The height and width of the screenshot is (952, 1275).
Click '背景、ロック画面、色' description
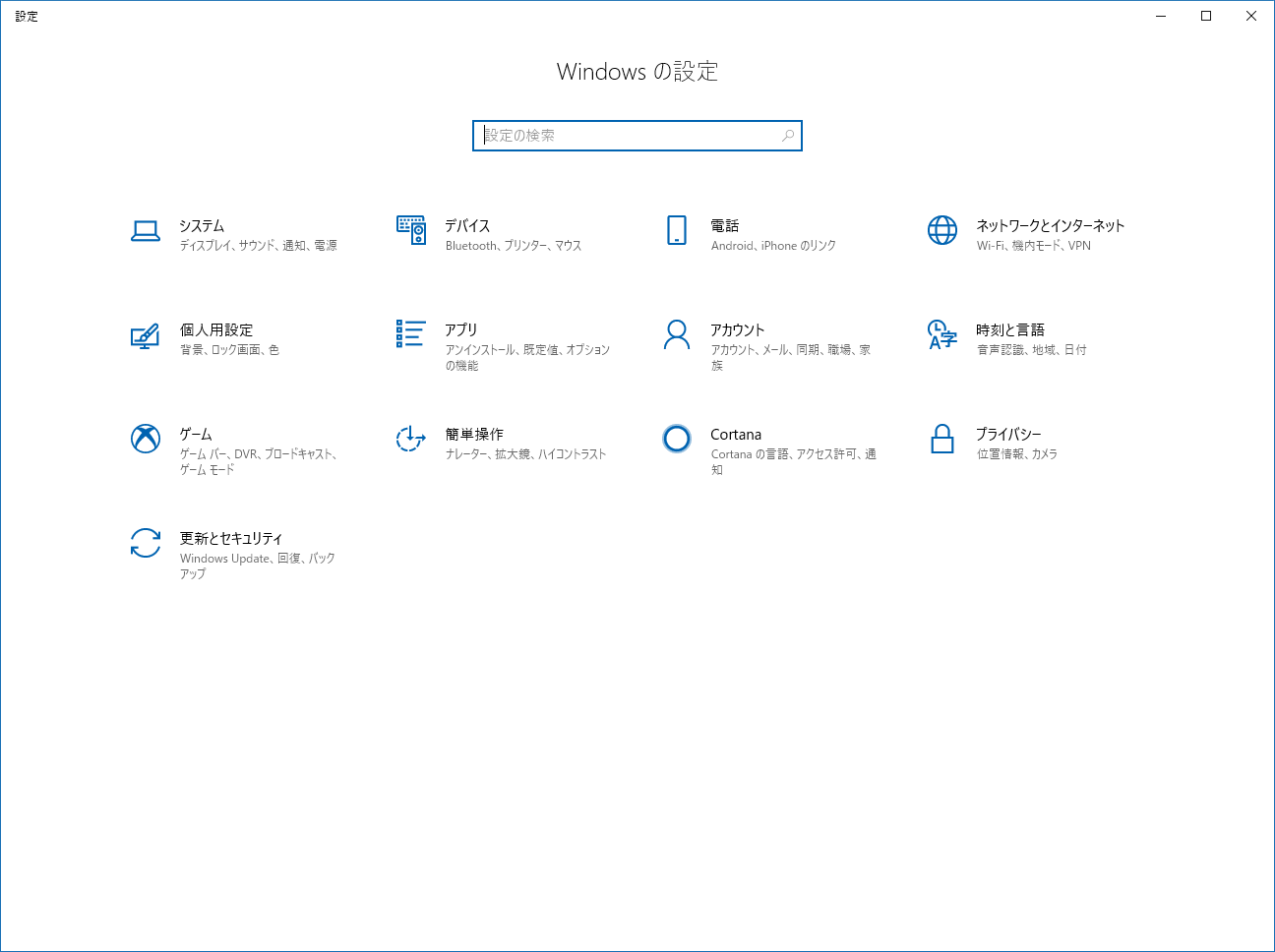pyautogui.click(x=229, y=350)
